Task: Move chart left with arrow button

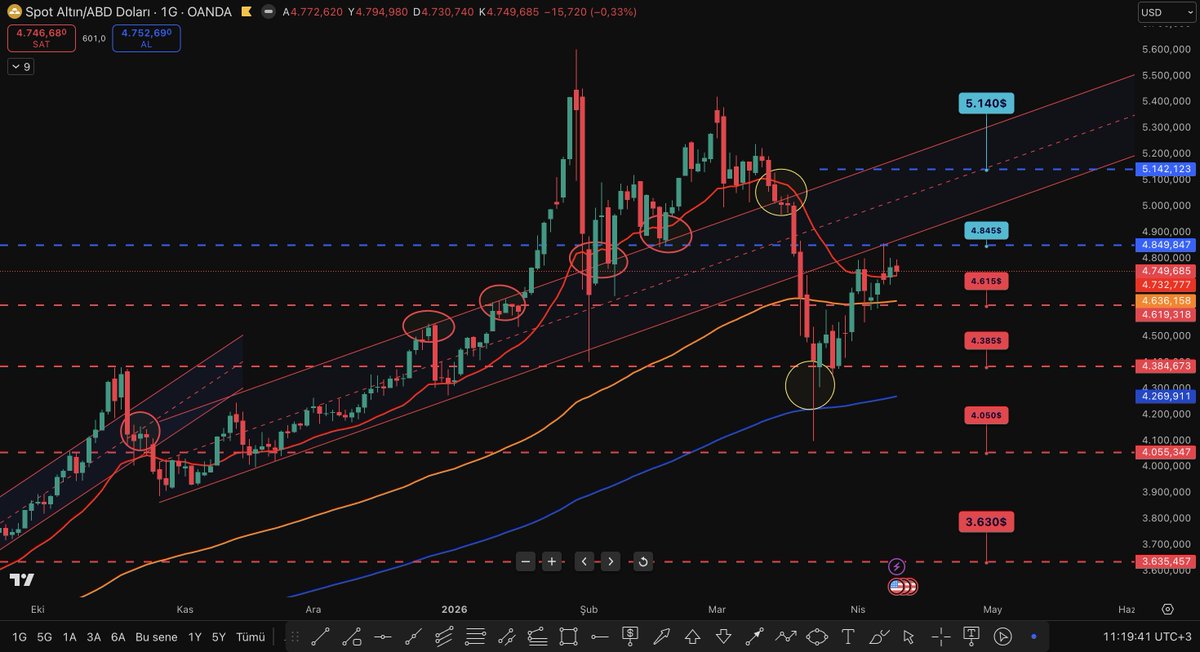Action: 585,561
